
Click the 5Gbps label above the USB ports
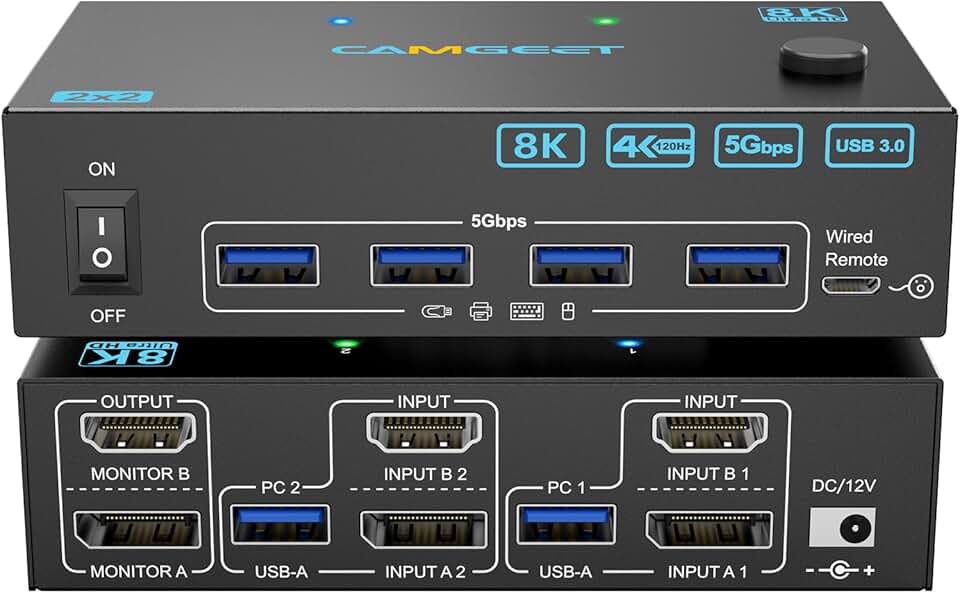[498, 221]
